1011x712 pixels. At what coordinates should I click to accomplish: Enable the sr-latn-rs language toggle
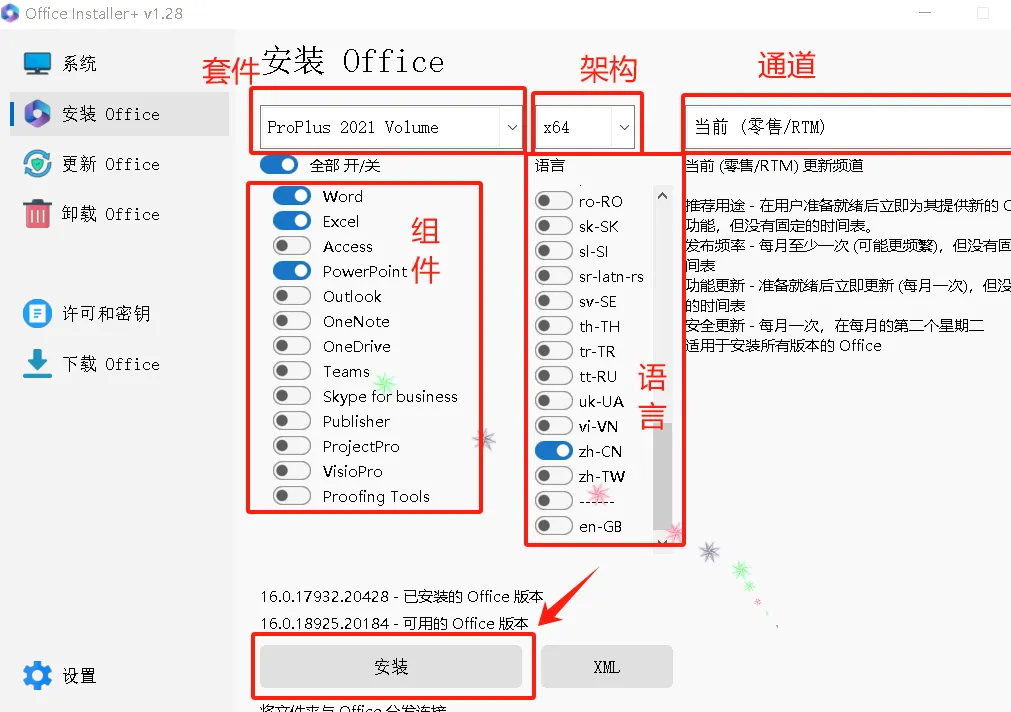click(554, 276)
